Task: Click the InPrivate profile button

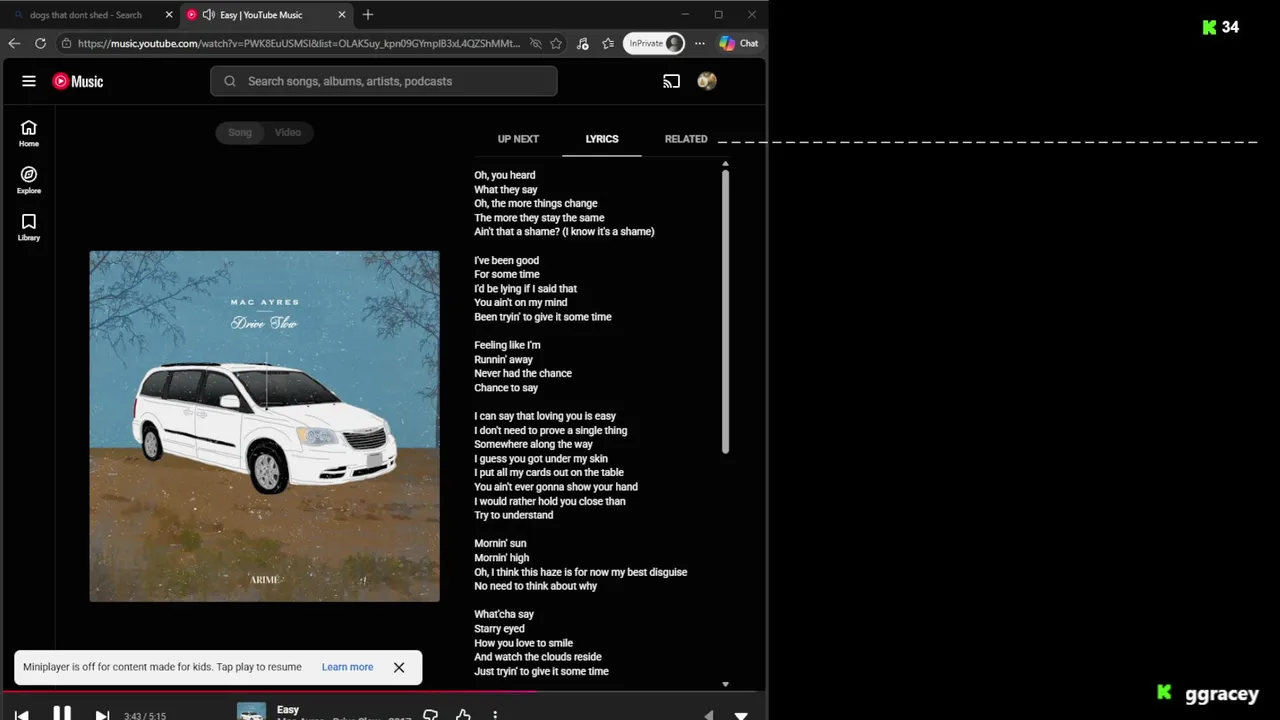Action: tap(654, 43)
